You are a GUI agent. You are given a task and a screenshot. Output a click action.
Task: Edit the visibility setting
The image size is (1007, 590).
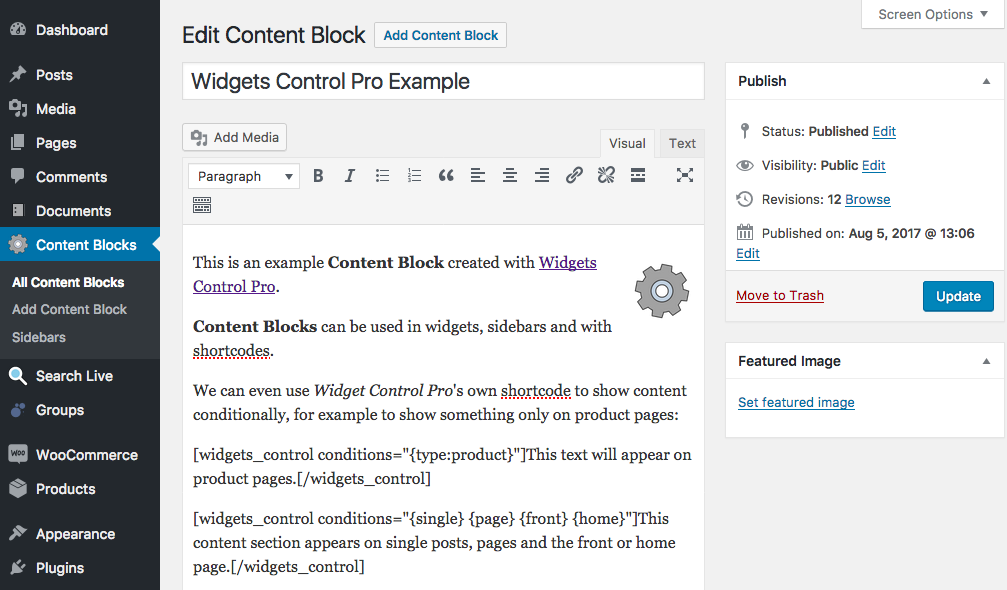click(x=873, y=166)
